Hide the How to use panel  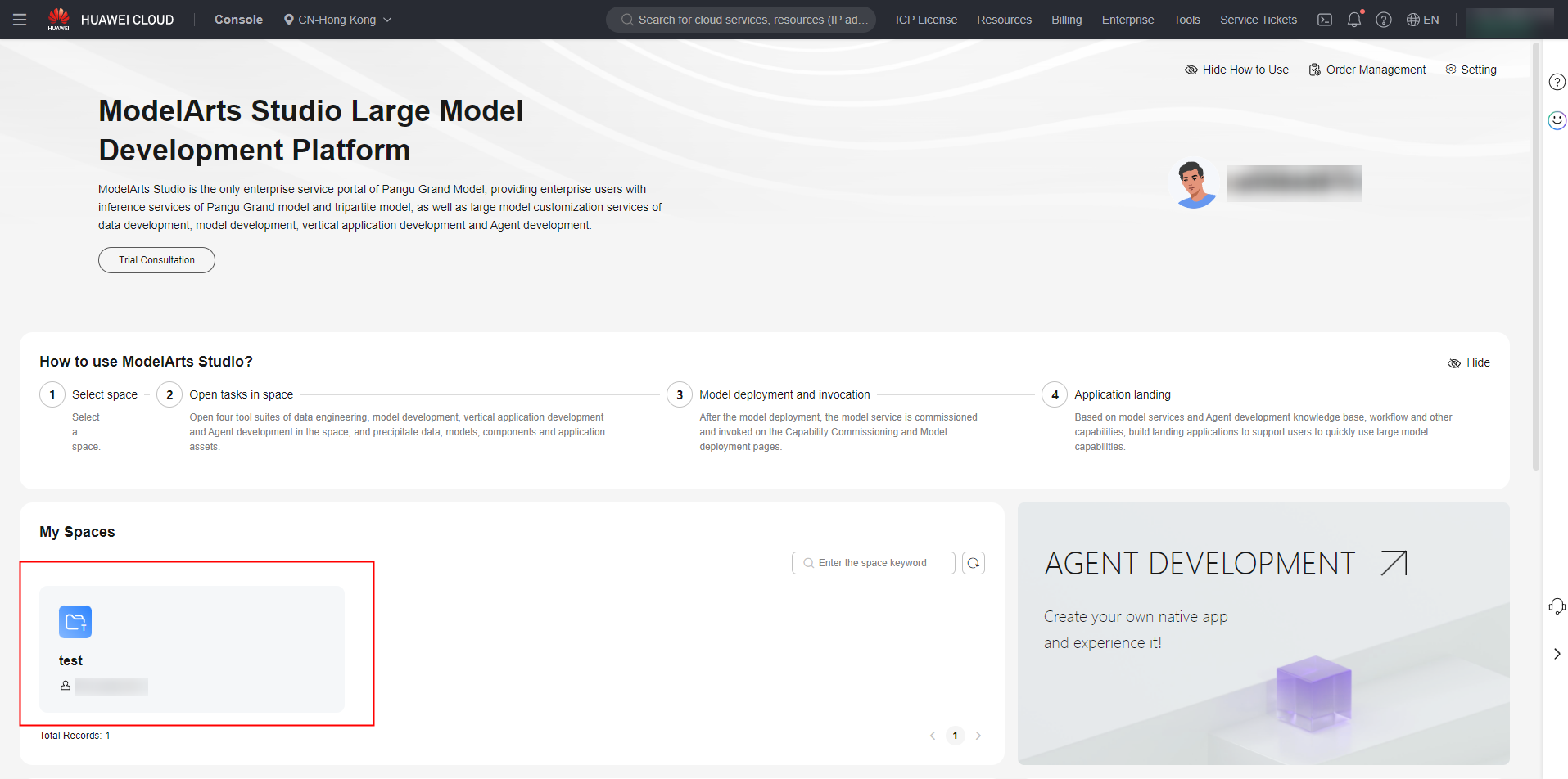1469,362
